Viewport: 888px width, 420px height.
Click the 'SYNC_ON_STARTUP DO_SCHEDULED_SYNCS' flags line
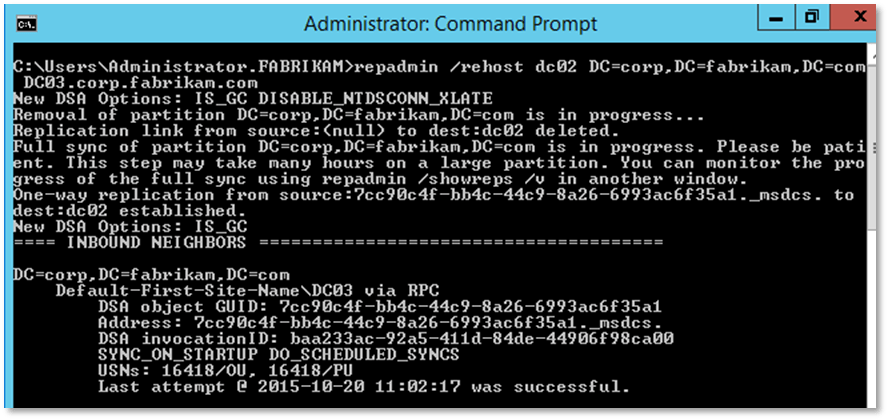[279, 353]
